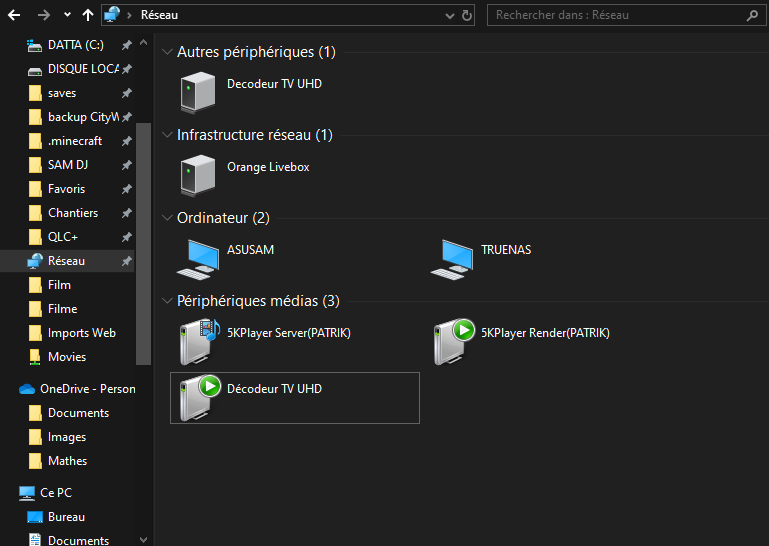This screenshot has width=769, height=546.
Task: Click the navigation pane scroll down arrow
Action: pos(143,539)
